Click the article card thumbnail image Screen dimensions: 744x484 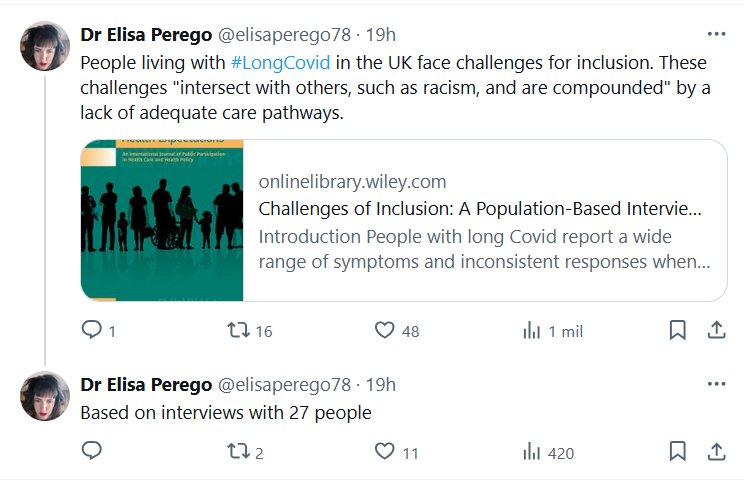pos(162,220)
